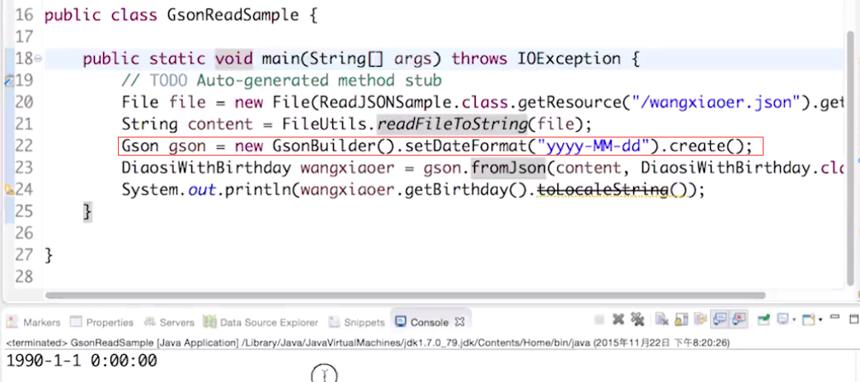The height and width of the screenshot is (382, 860).
Task: Toggle Show Console on error output
Action: [739, 319]
